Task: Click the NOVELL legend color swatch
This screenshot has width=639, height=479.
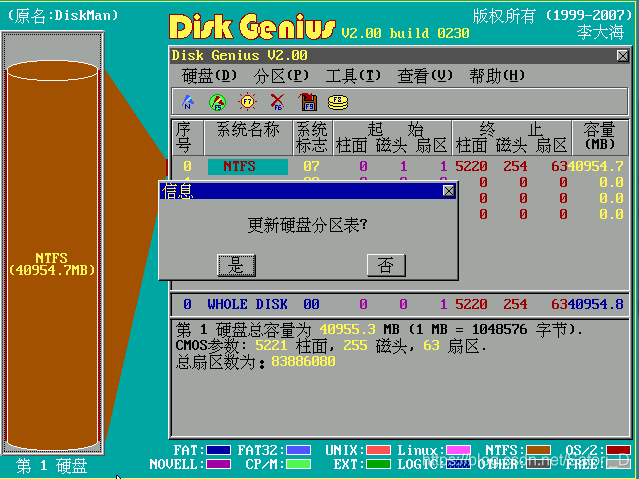Action: 218,464
